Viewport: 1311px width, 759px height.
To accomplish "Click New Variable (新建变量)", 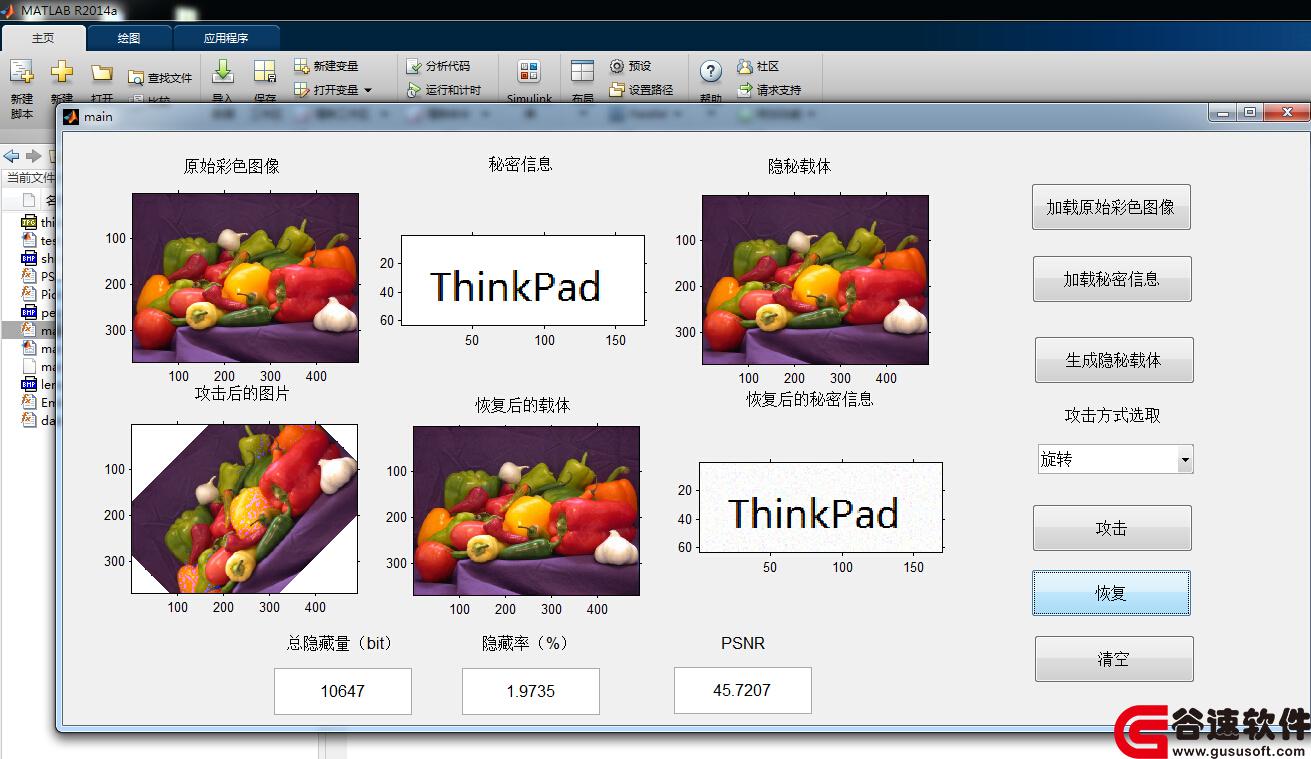I will coord(326,66).
